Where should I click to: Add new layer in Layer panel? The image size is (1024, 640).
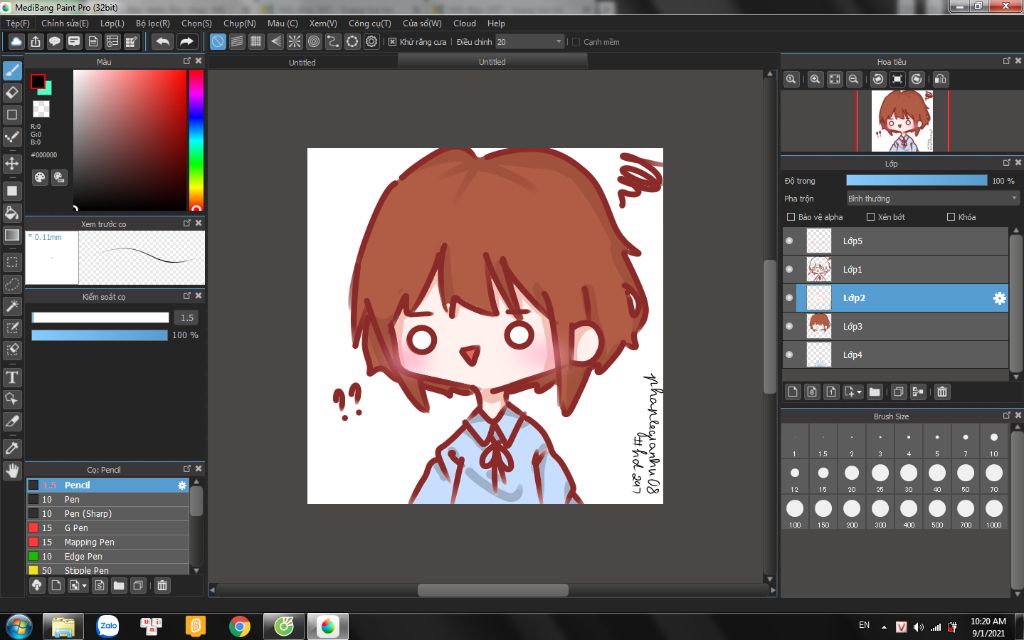(x=792, y=392)
